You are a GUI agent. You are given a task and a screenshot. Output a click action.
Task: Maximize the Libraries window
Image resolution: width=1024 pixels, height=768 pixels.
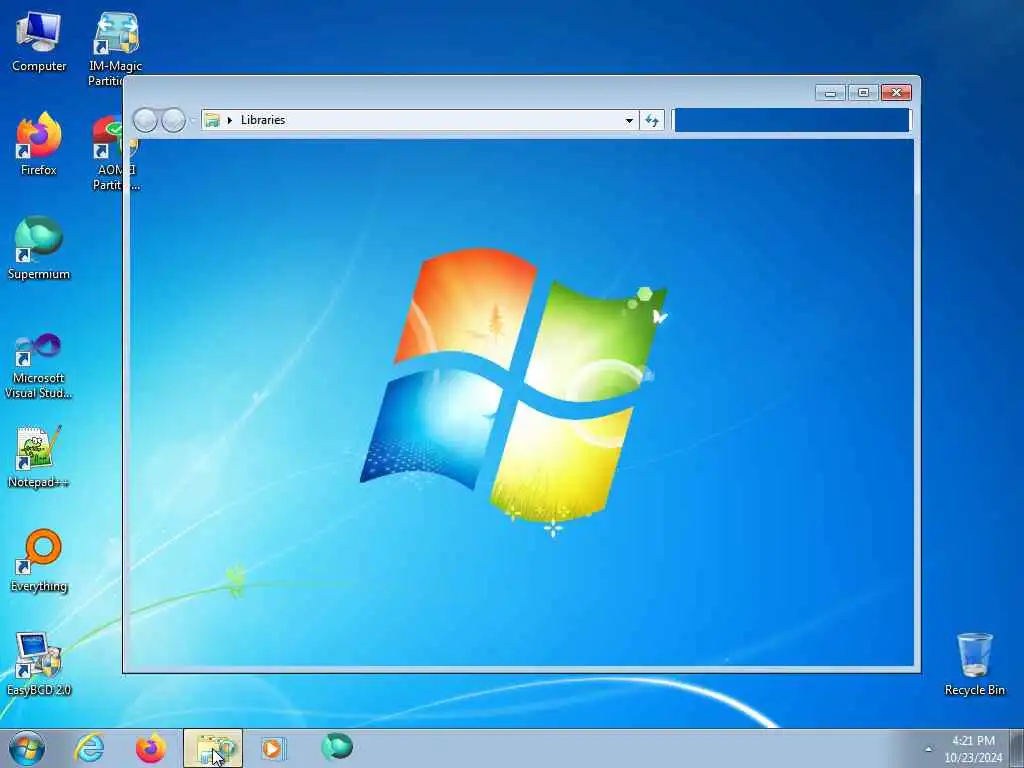pyautogui.click(x=863, y=93)
